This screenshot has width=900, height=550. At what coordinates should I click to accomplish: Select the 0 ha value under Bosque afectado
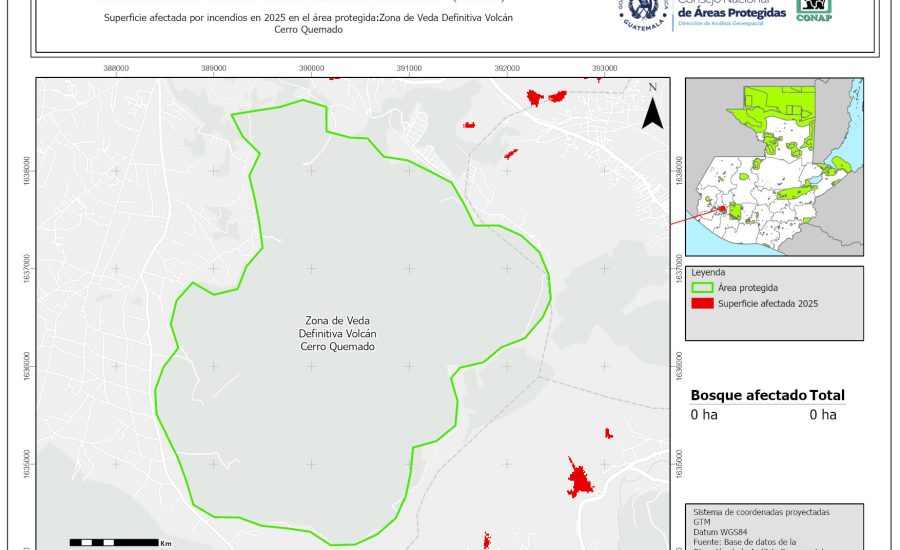pyautogui.click(x=704, y=415)
